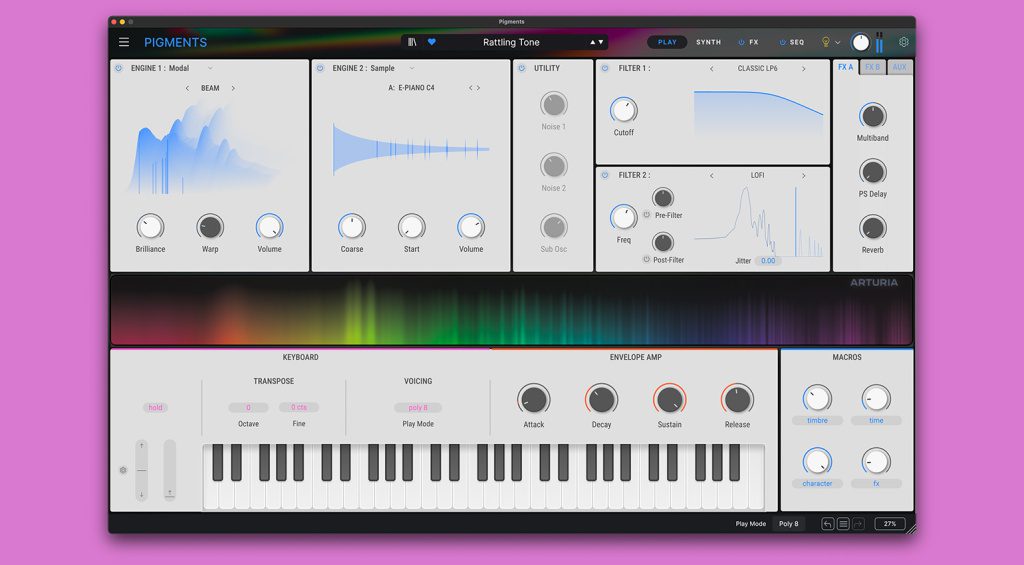
Task: Open the Rattling Tone preset name menu
Action: pyautogui.click(x=511, y=42)
